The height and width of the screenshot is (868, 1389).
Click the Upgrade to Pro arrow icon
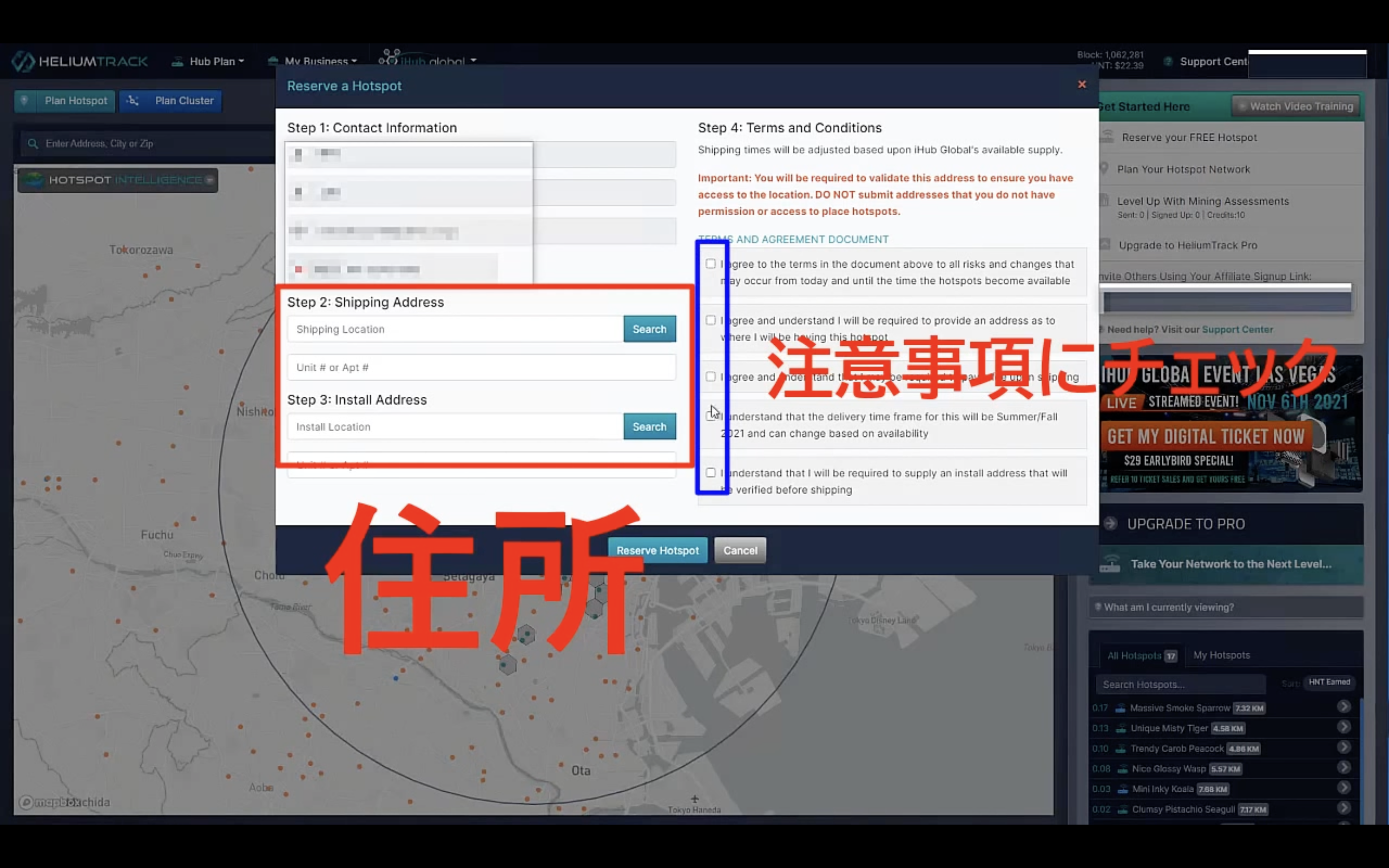pos(1111,524)
